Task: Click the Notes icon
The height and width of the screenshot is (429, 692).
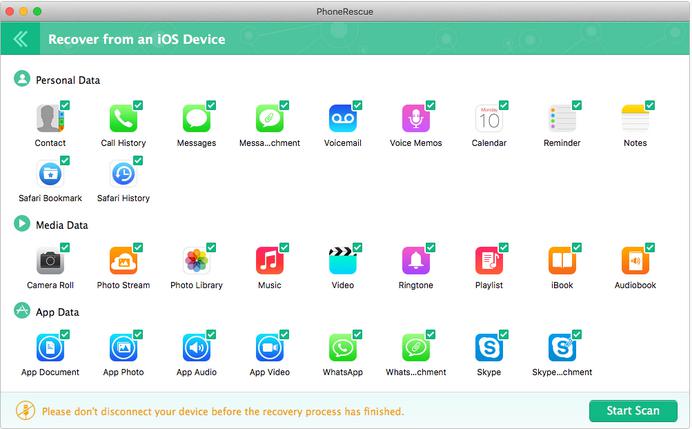Action: click(635, 118)
